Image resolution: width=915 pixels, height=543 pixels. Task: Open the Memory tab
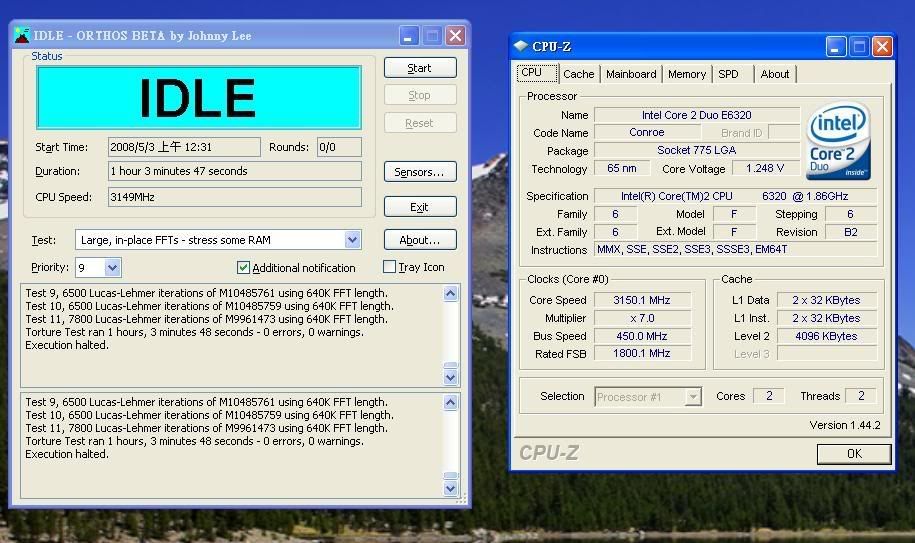[687, 74]
